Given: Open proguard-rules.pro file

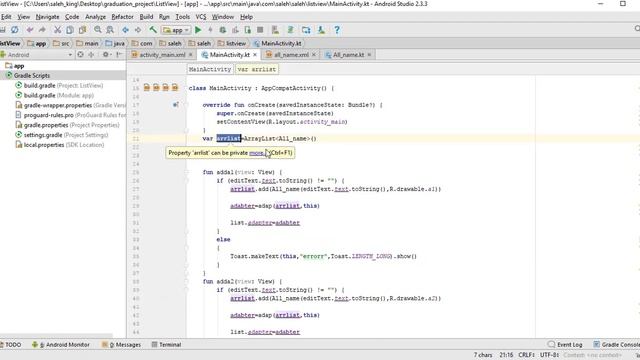Looking at the screenshot, I should point(70,115).
